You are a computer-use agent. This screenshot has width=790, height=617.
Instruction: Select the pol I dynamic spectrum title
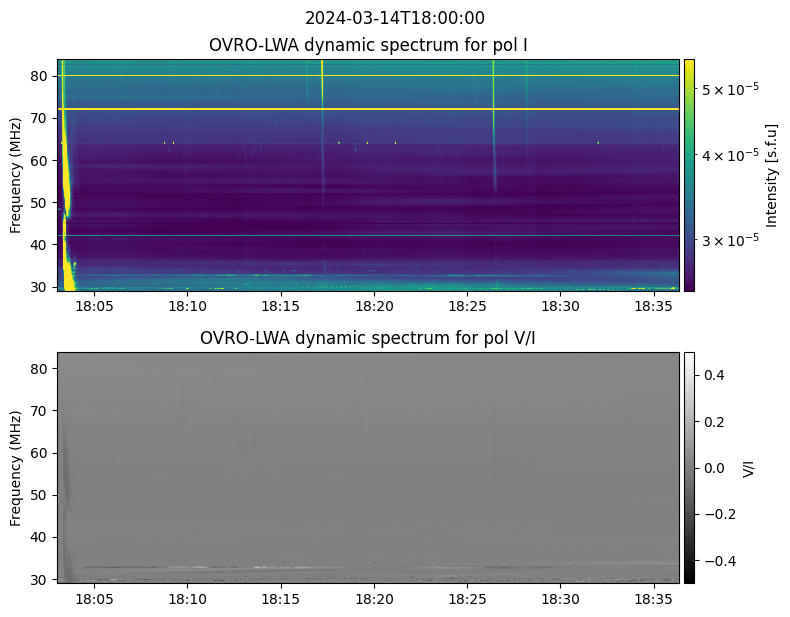tap(368, 45)
